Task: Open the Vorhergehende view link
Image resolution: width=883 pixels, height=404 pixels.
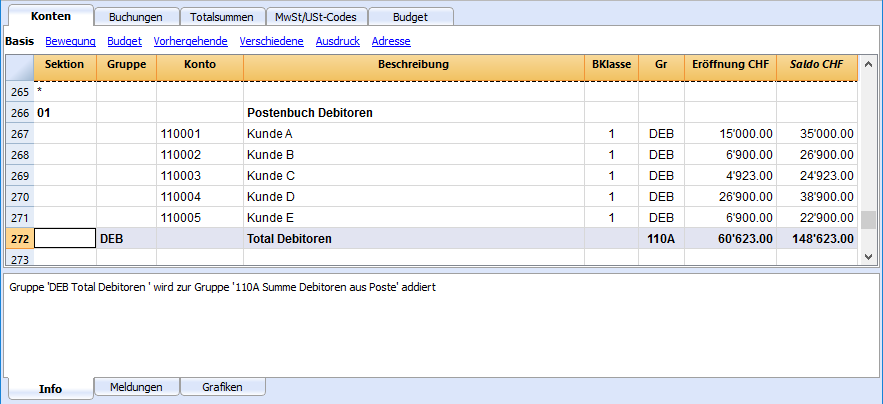Action: (190, 41)
